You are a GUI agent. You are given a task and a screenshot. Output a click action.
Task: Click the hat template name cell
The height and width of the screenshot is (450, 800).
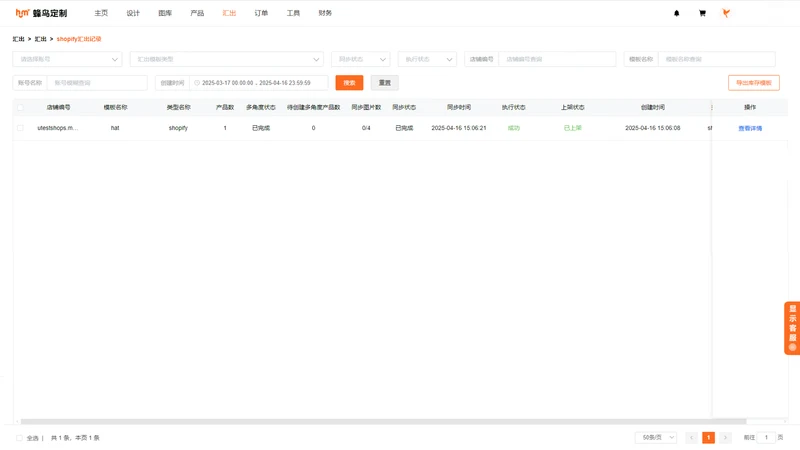115,128
